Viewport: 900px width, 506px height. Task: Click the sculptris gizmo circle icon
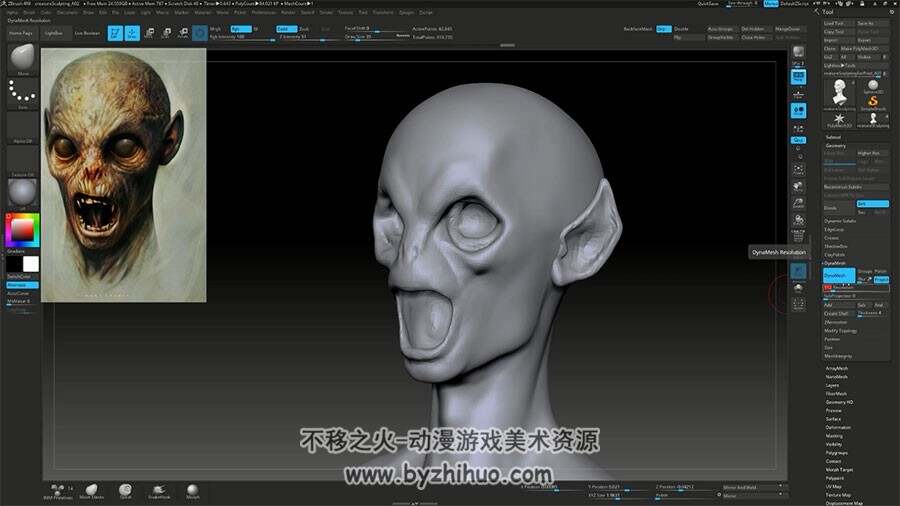[x=200, y=33]
